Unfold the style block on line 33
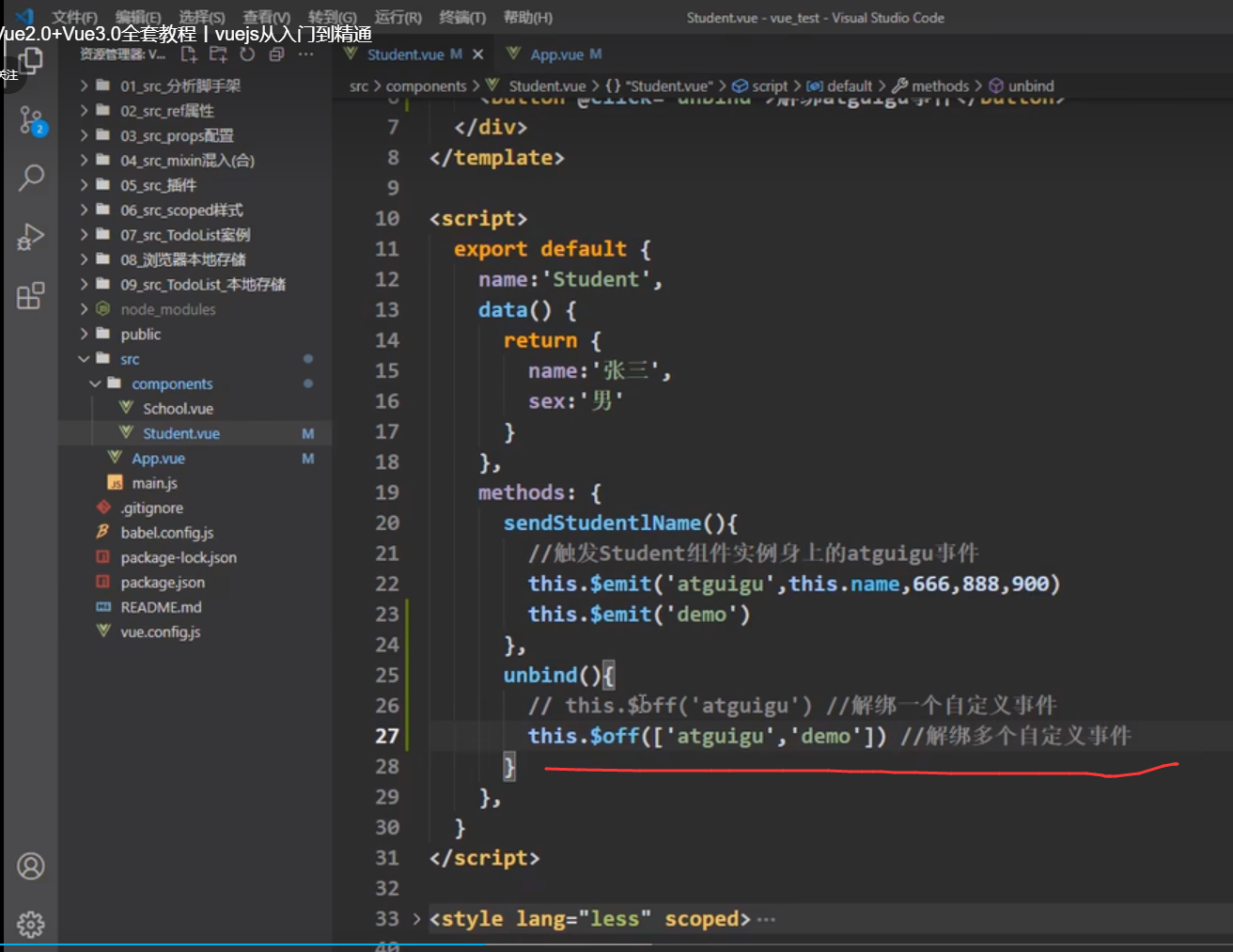Screen dimensions: 1233x952 coord(416,919)
